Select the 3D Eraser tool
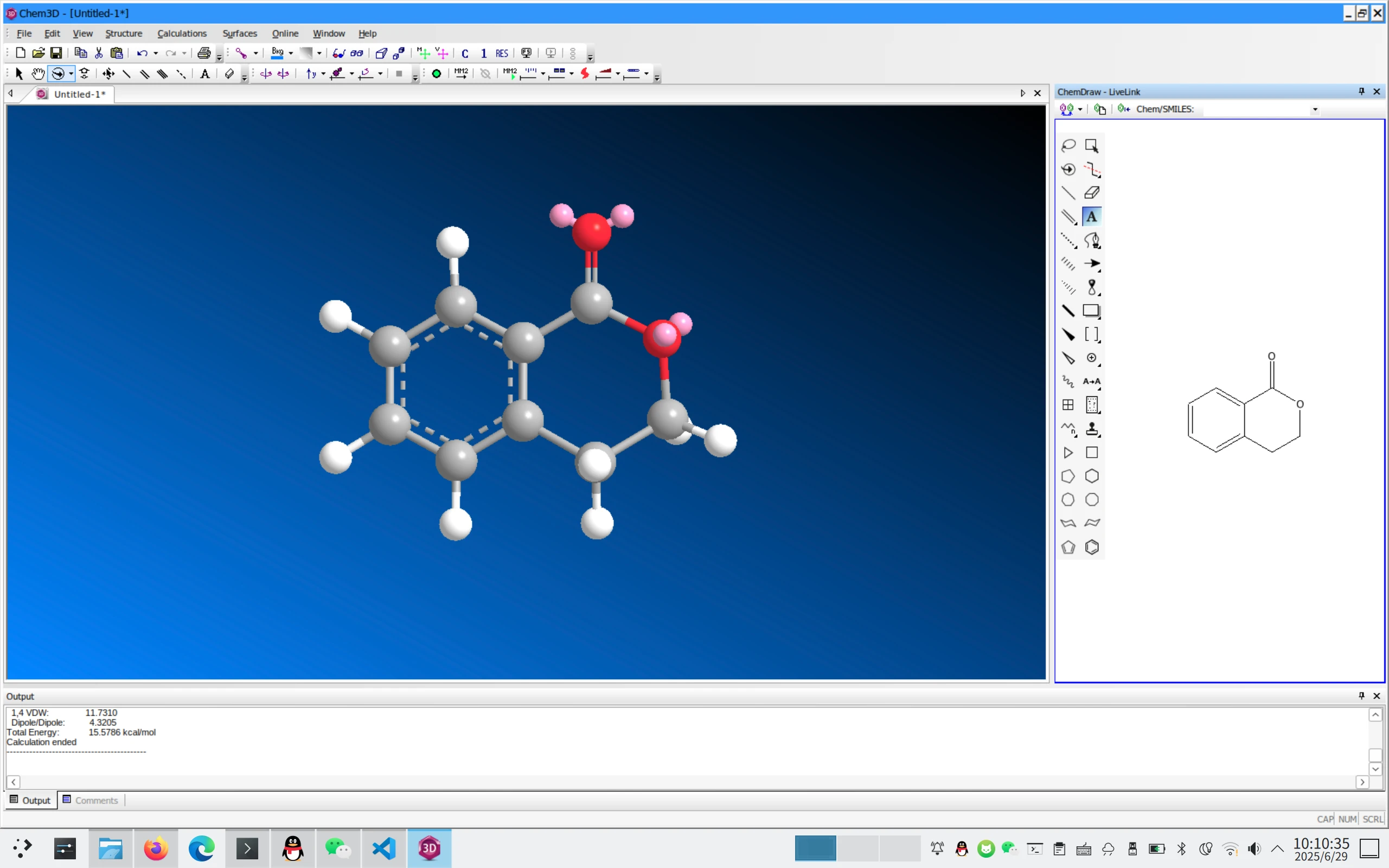 (229, 74)
